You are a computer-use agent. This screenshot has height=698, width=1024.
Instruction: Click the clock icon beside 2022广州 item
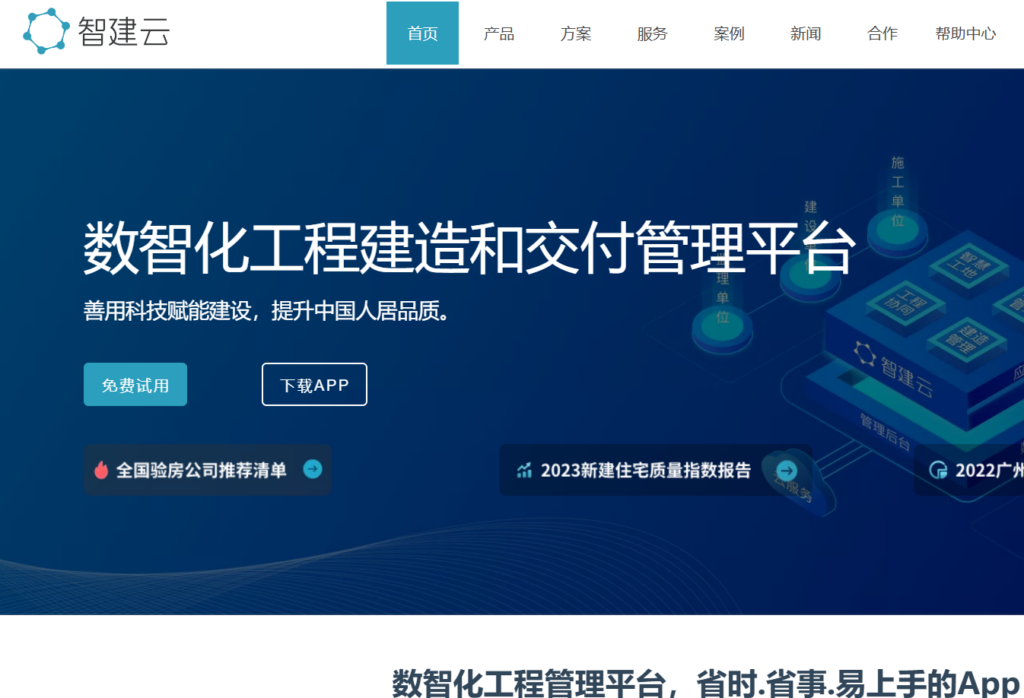point(937,470)
